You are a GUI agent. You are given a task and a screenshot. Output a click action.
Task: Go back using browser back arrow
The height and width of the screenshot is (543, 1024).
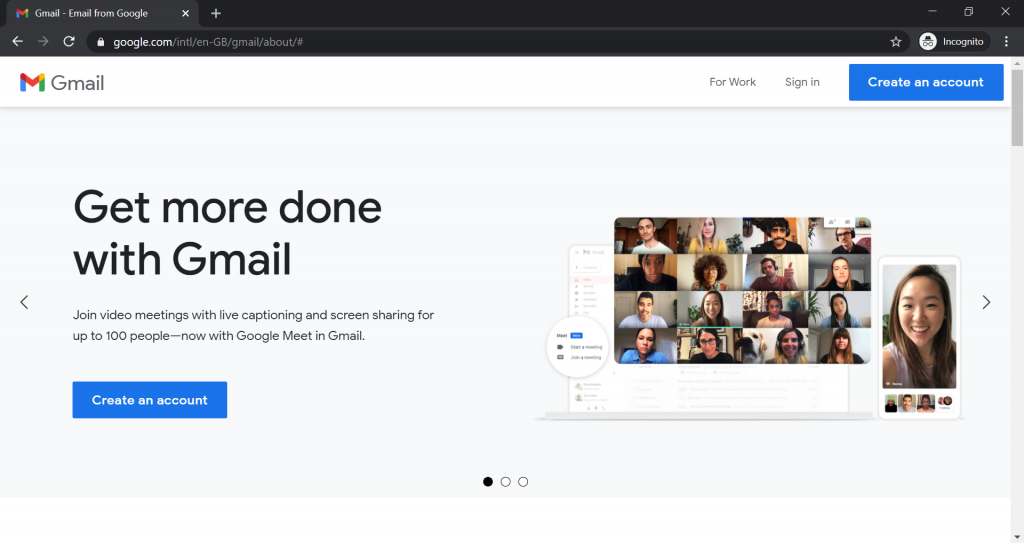(18, 41)
